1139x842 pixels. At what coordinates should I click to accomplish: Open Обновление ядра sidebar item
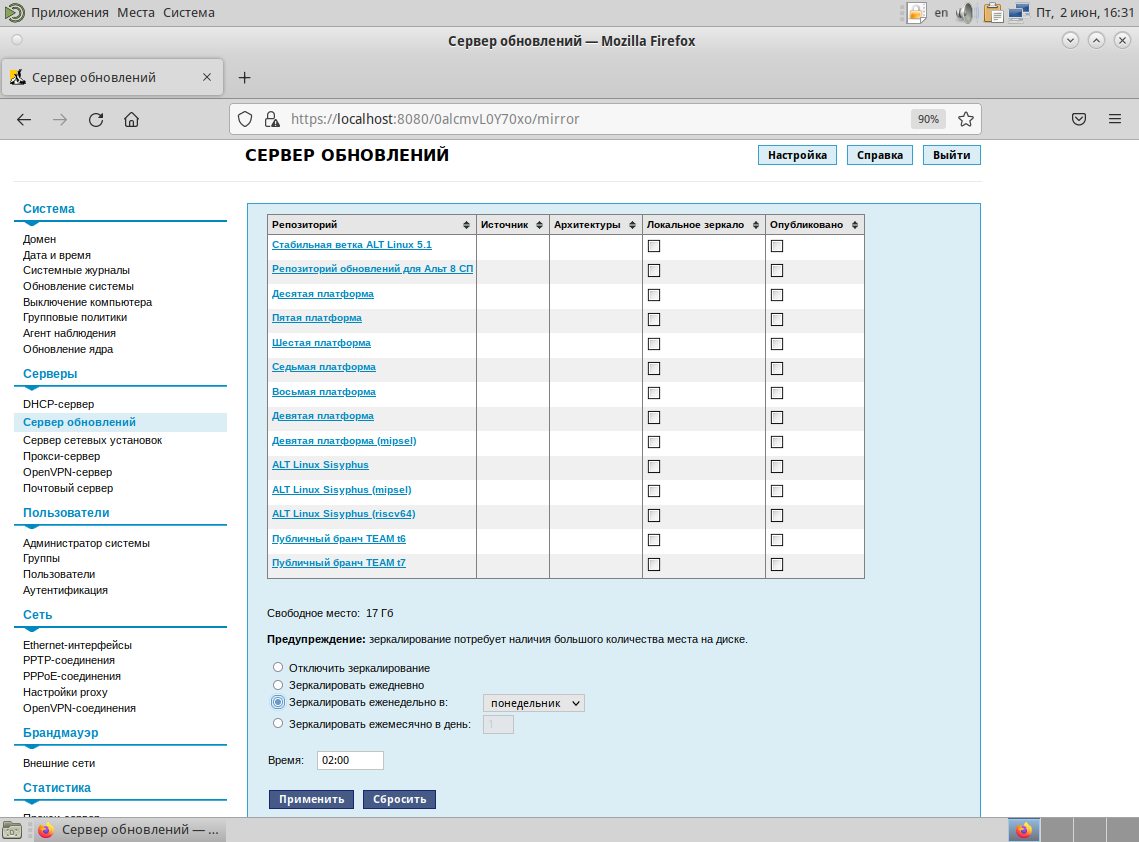point(68,349)
